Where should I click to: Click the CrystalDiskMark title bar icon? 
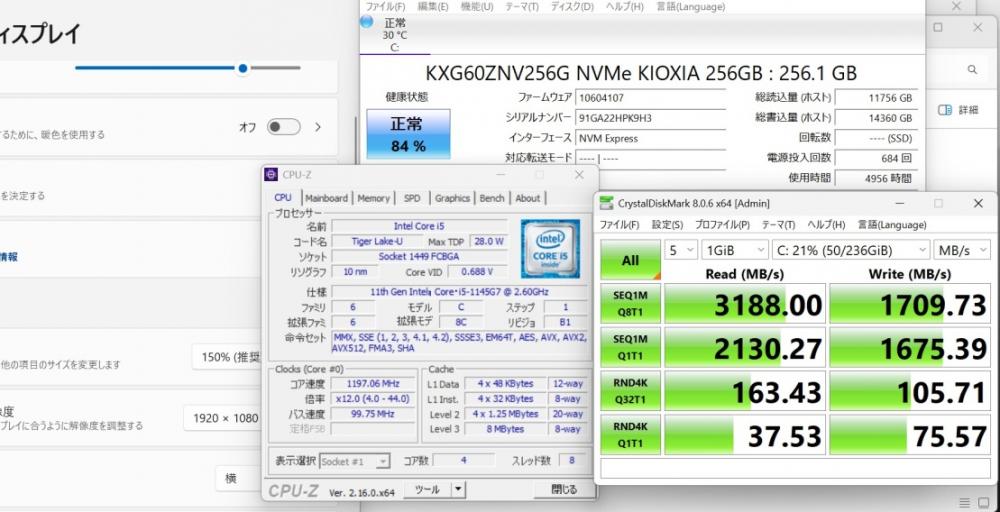(607, 203)
